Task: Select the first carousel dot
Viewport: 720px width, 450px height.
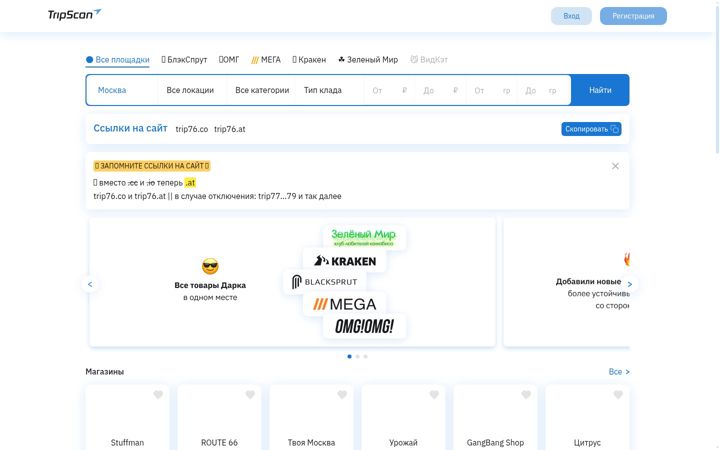Action: 349,356
